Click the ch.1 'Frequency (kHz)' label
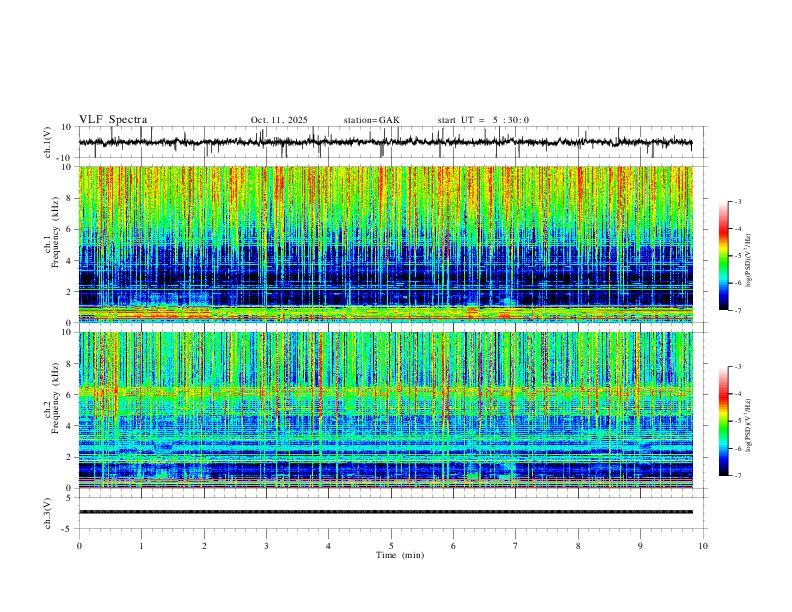The width and height of the screenshot is (792, 612). point(56,233)
